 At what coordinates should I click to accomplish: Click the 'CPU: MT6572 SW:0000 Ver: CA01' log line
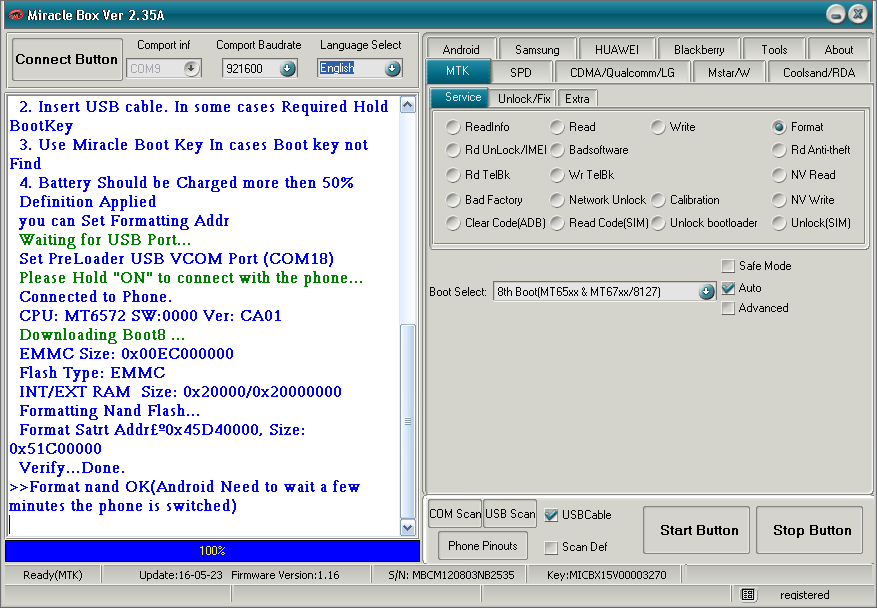(x=150, y=316)
